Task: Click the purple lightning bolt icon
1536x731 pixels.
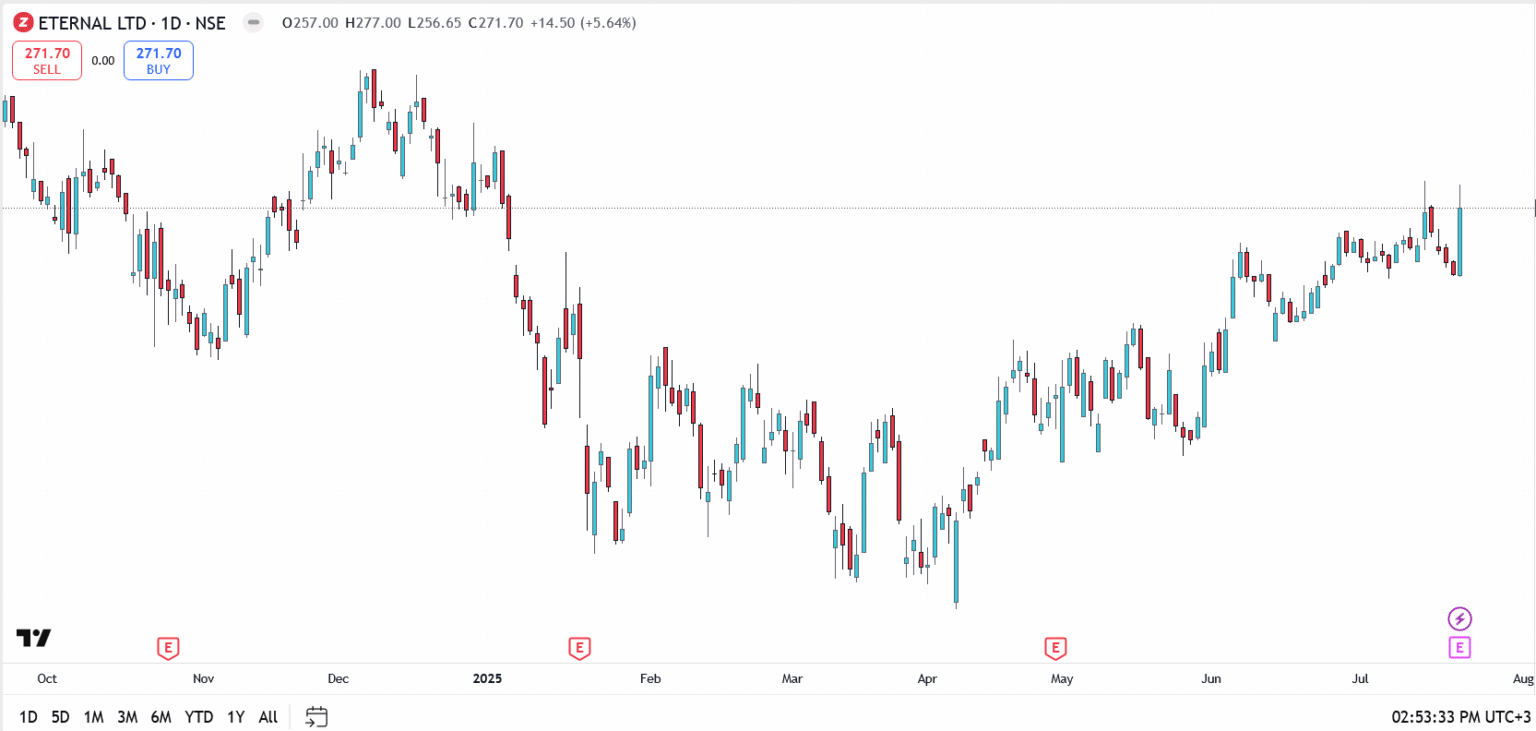Action: point(1460,618)
